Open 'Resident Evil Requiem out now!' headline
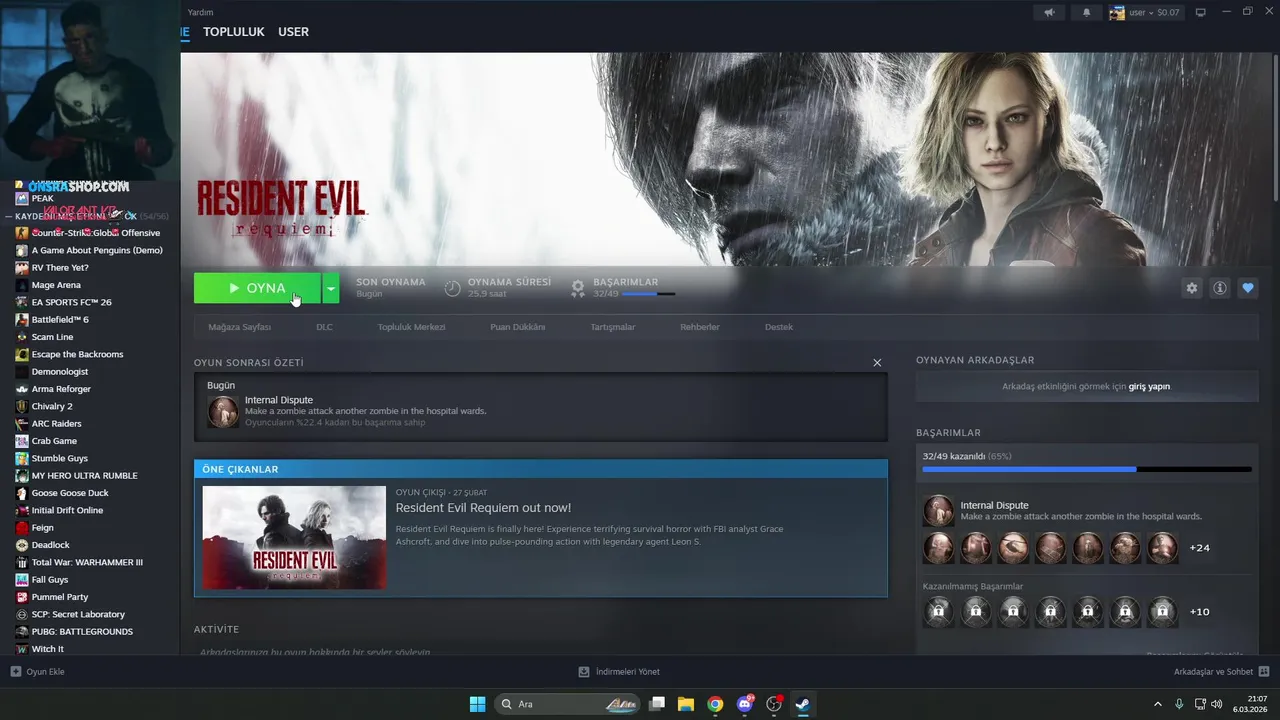This screenshot has height=720, width=1280. (483, 508)
